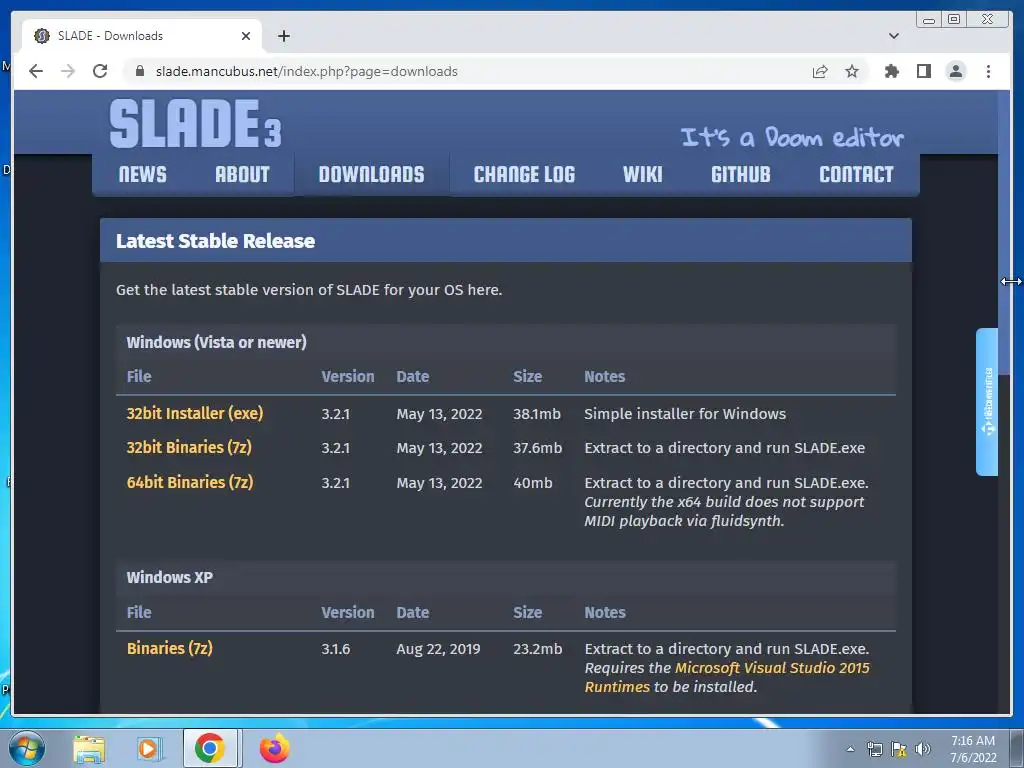Open the CONTACT page
The width and height of the screenshot is (1024, 768).
[x=856, y=174]
